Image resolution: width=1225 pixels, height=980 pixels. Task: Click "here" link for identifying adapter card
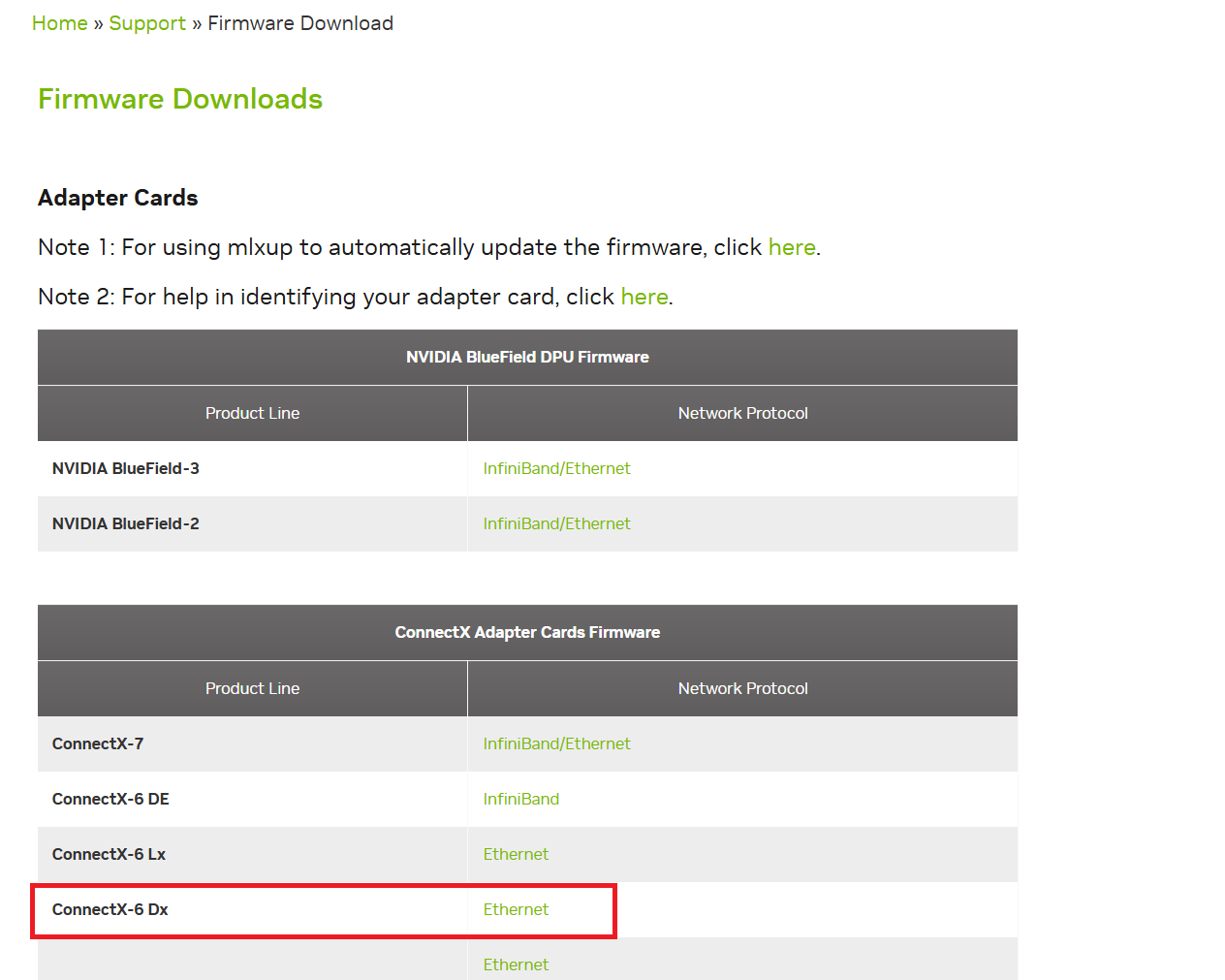644,297
